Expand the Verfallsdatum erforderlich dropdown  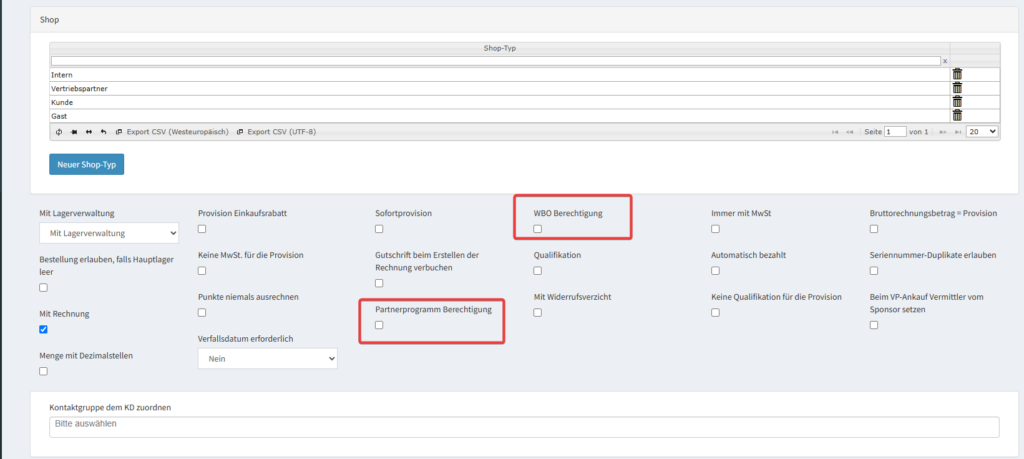267,357
